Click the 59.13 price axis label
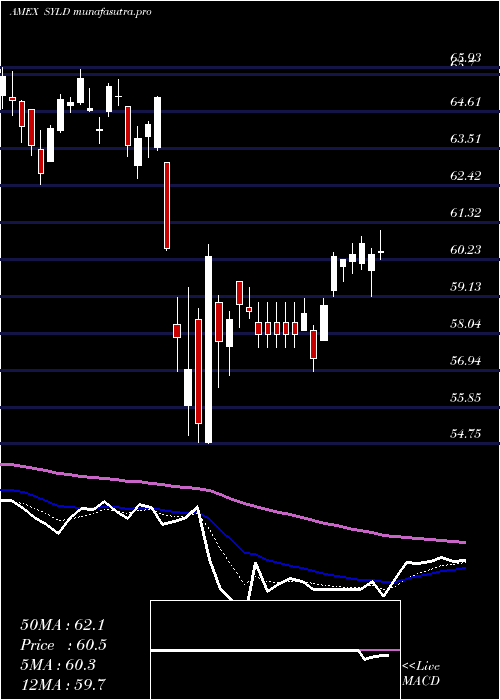 (466, 286)
